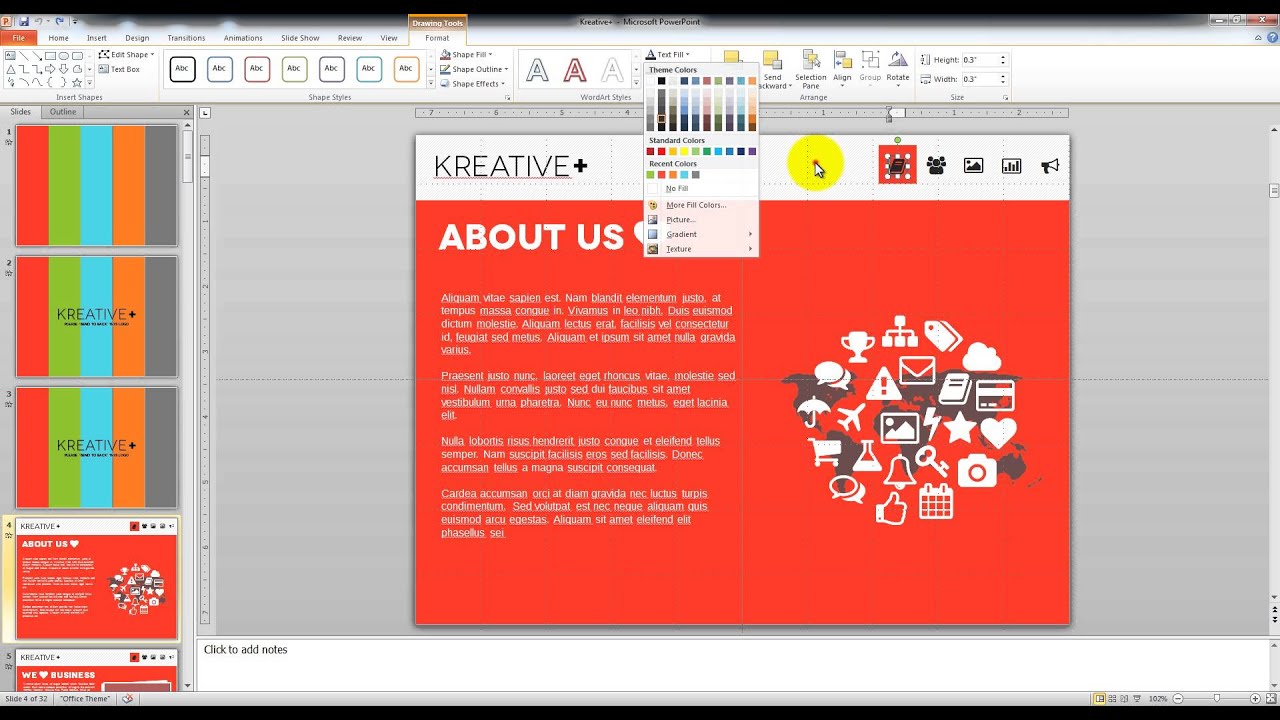Pick the red Standard Color swatch
1280x720 pixels.
tap(661, 151)
